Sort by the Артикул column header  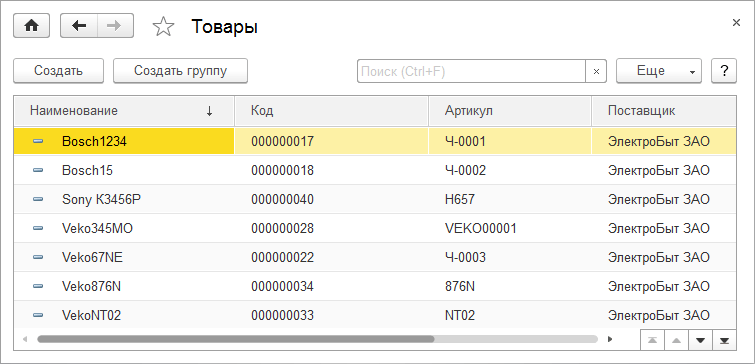509,111
